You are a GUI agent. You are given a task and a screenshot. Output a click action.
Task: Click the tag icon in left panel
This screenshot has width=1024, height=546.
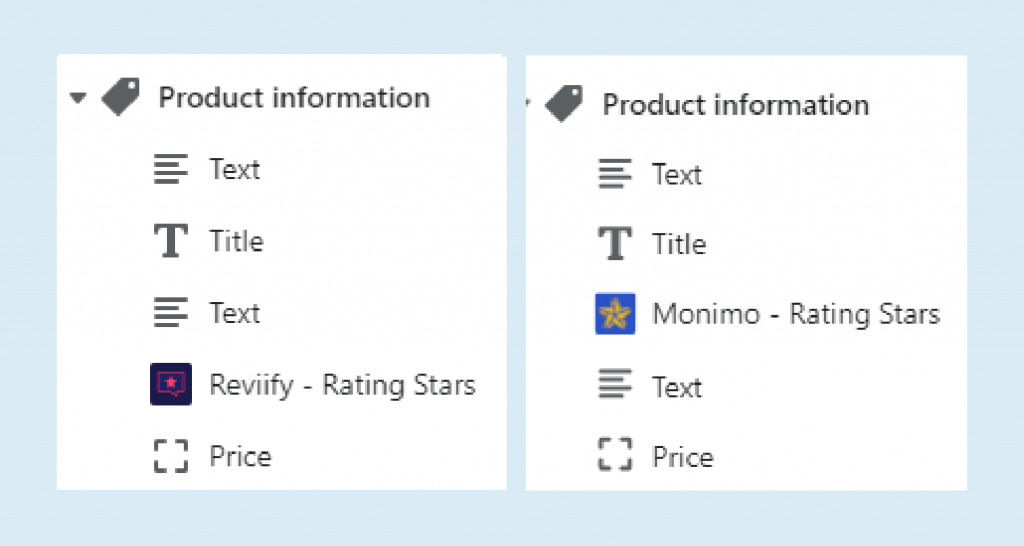(x=121, y=98)
